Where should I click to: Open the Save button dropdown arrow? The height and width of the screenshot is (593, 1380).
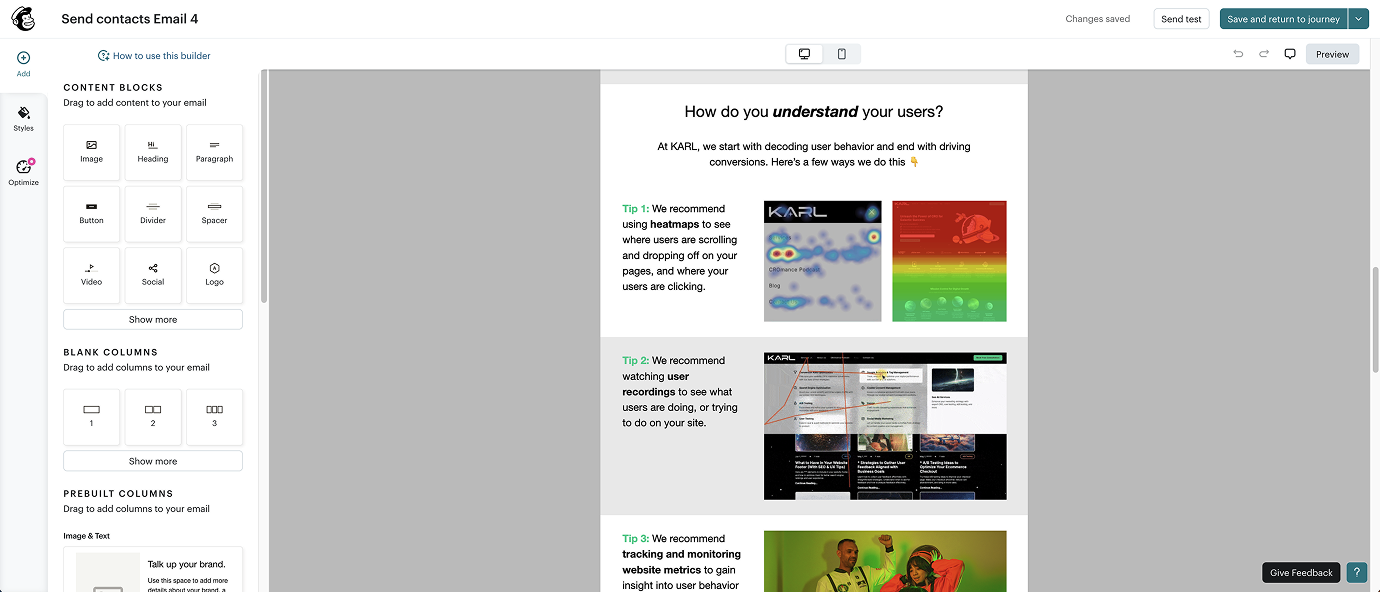point(1358,18)
